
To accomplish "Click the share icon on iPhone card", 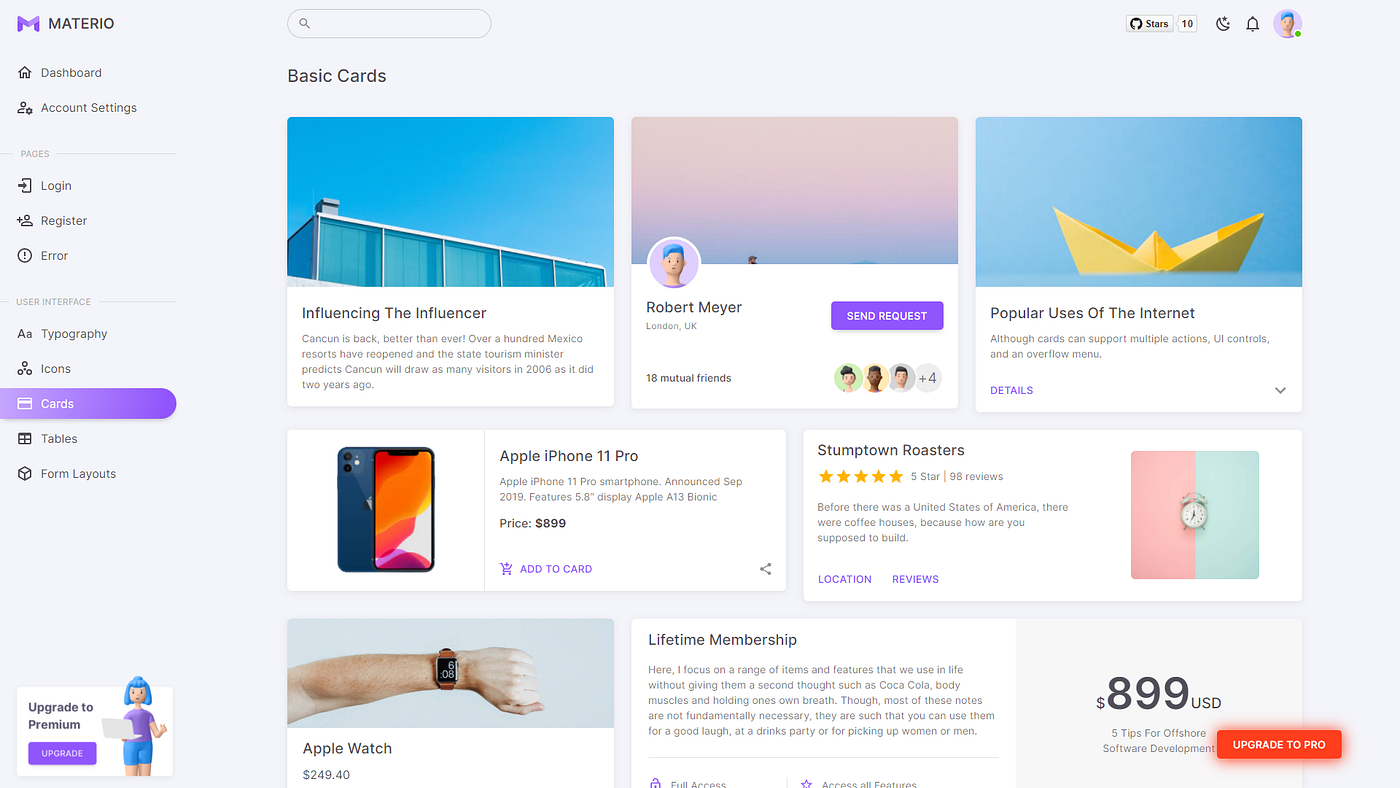I will point(765,569).
